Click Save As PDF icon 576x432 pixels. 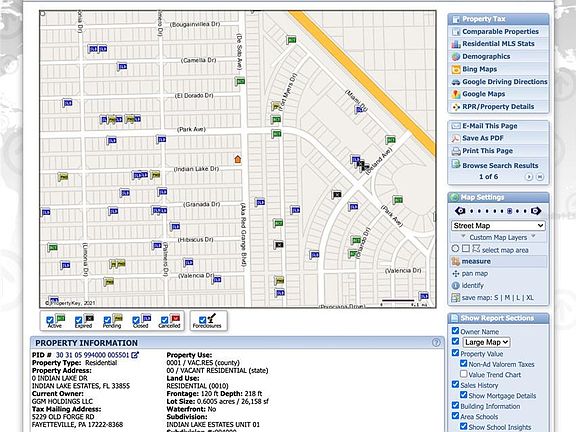(x=456, y=138)
